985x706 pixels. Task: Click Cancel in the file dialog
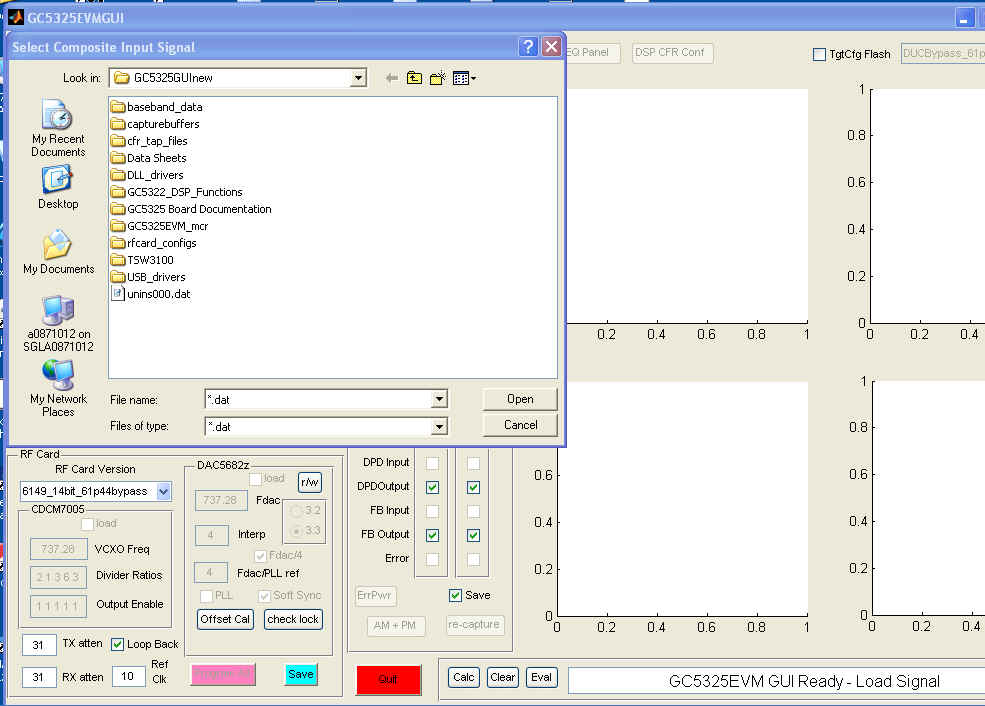pos(520,425)
